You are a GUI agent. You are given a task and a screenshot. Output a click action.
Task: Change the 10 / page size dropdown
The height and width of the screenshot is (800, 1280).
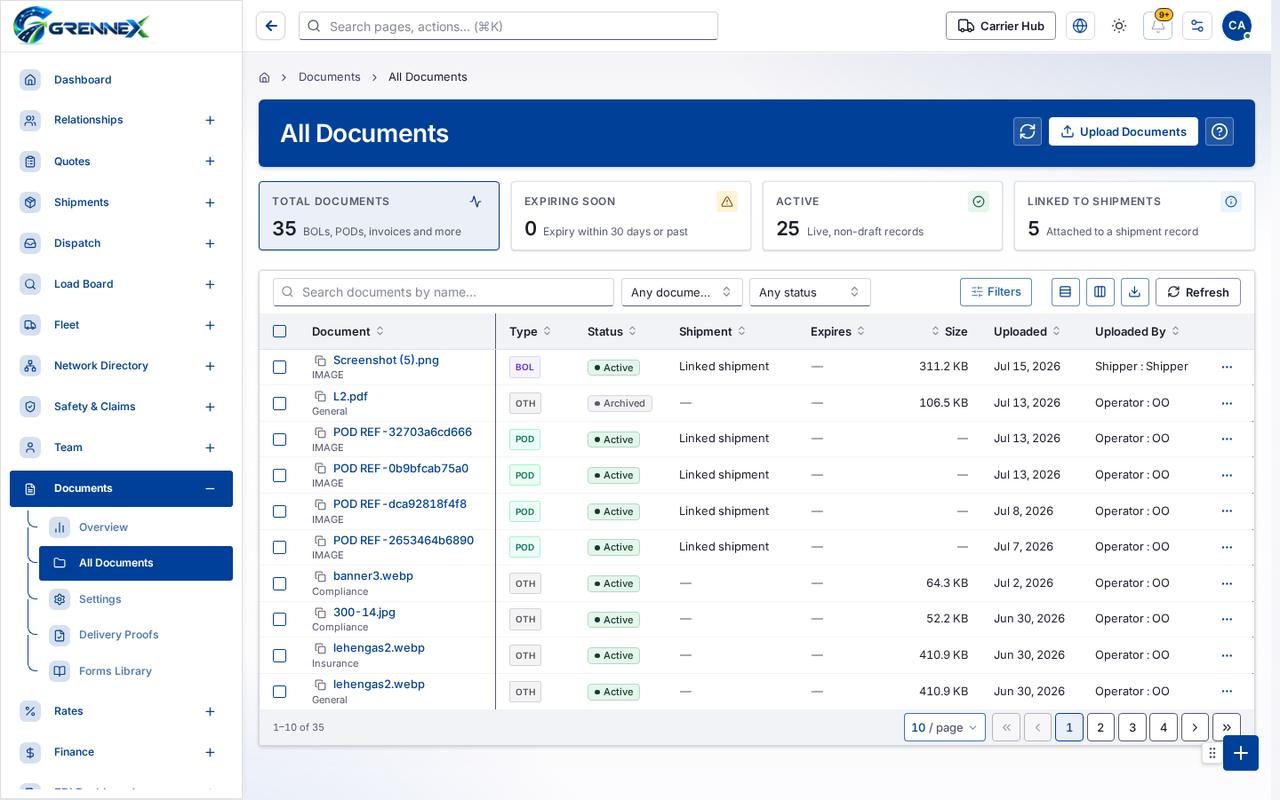(945, 727)
